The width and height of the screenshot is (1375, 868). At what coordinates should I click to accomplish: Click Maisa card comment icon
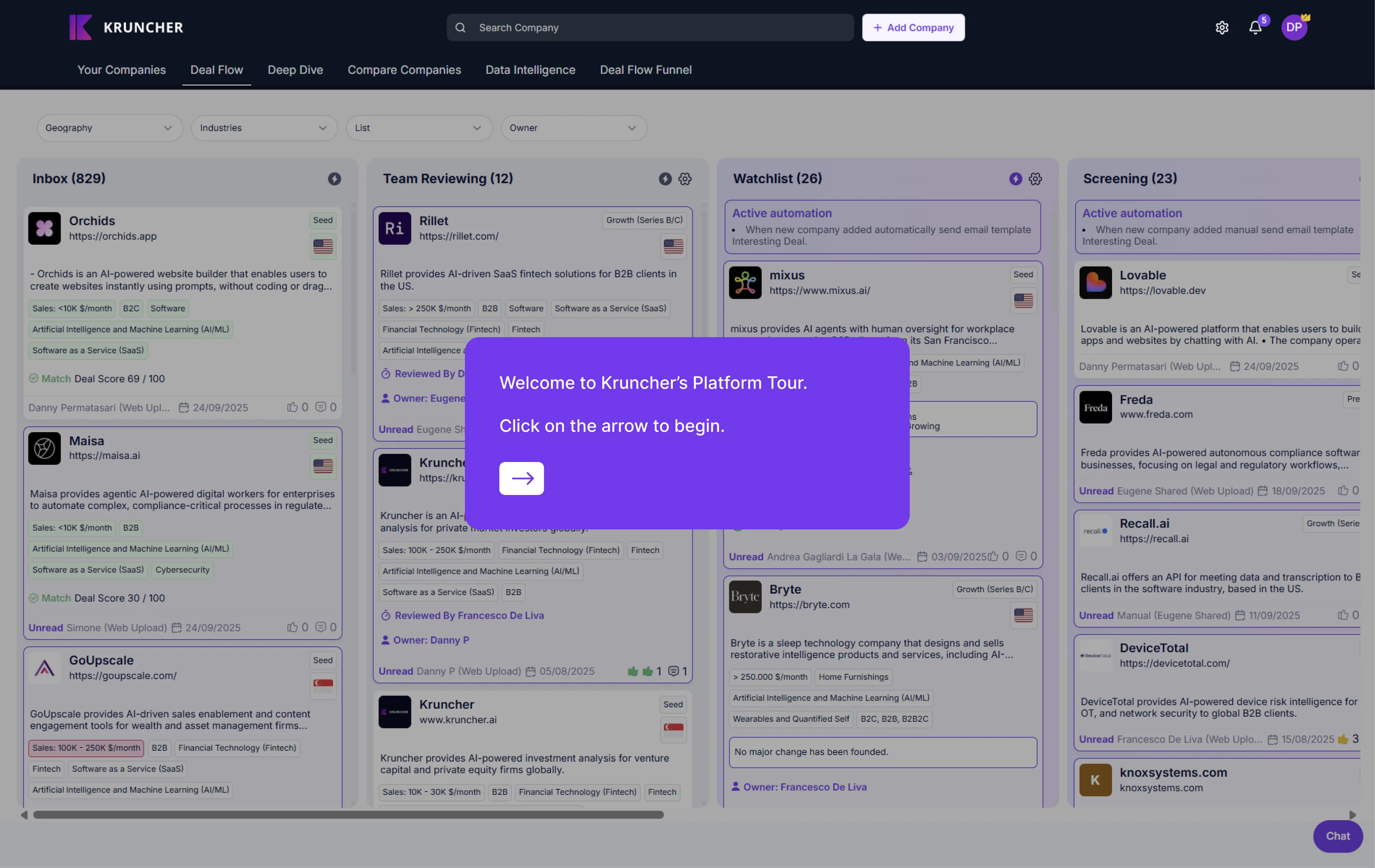(321, 627)
